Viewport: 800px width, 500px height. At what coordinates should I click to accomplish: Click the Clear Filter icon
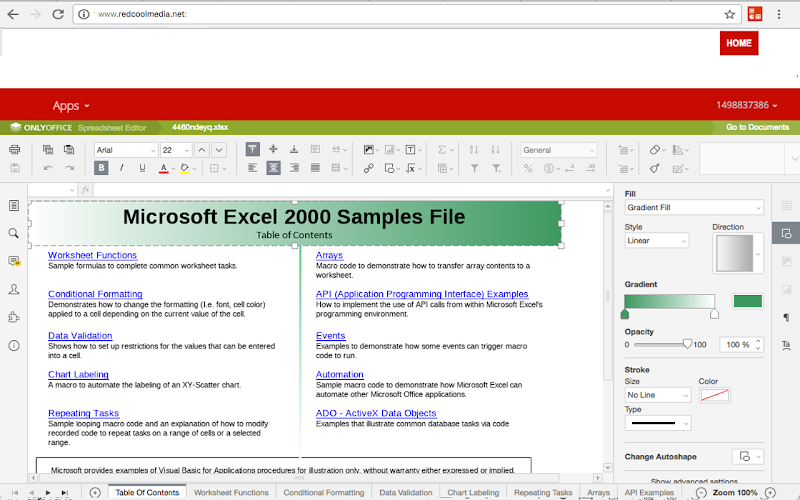[495, 168]
